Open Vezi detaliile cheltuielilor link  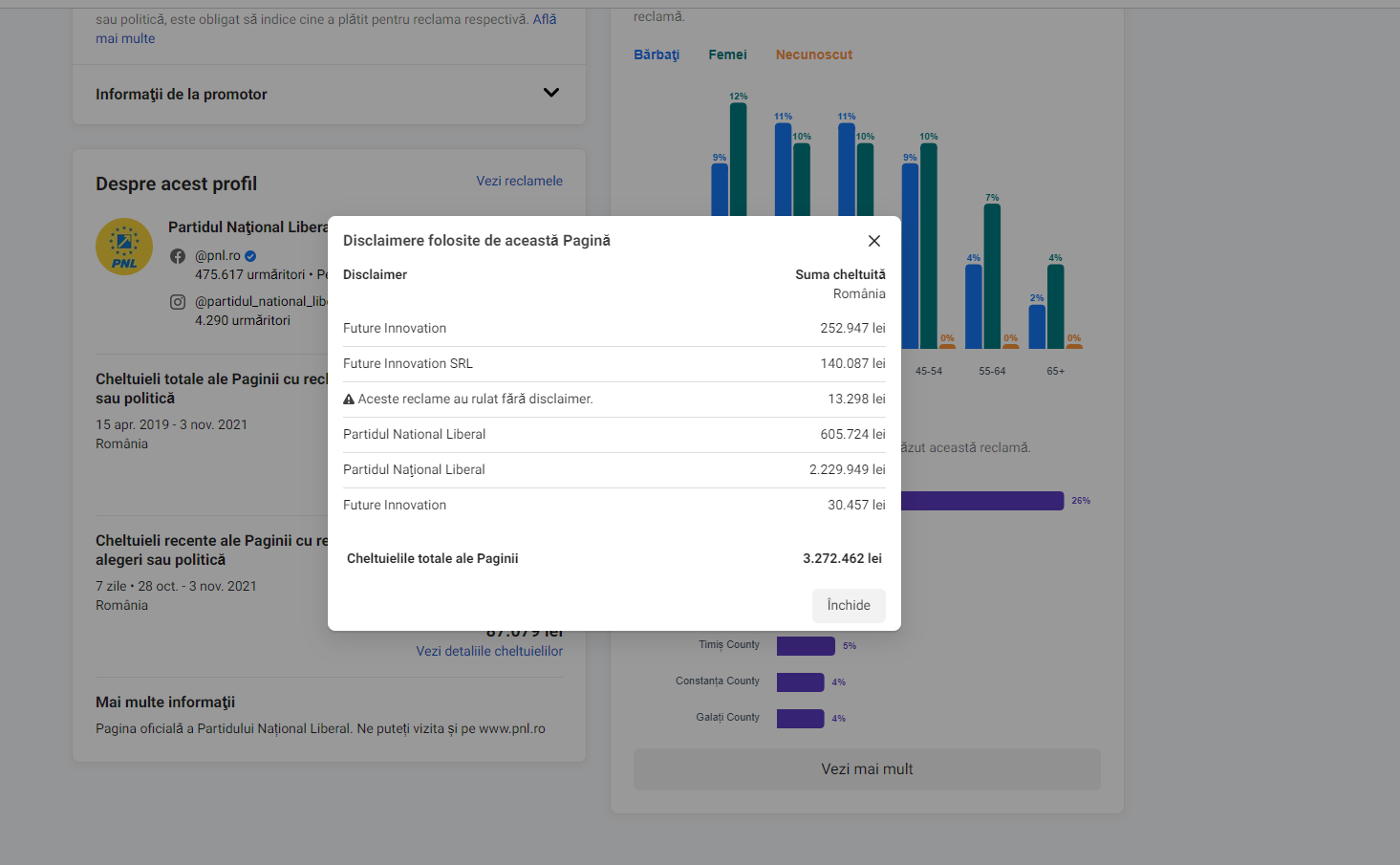488,651
